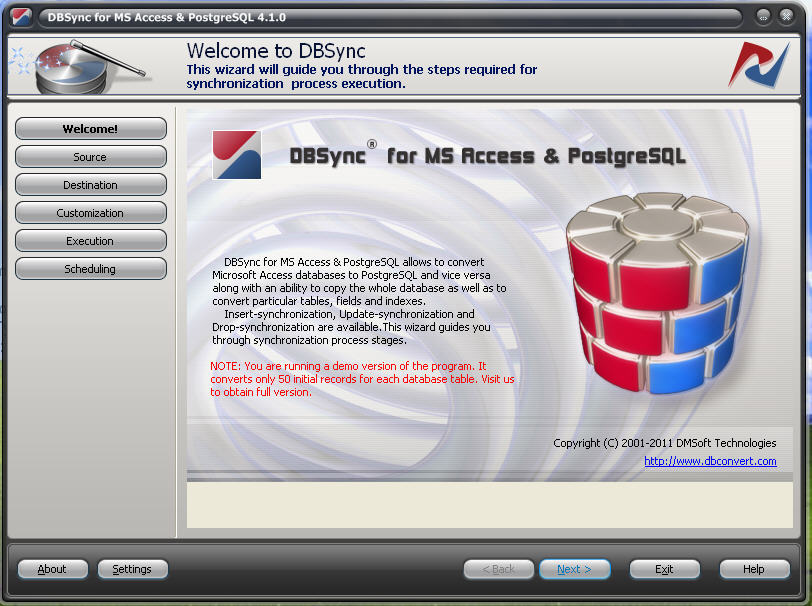
Task: Visit the dbconvert.com website link
Action: [x=710, y=461]
